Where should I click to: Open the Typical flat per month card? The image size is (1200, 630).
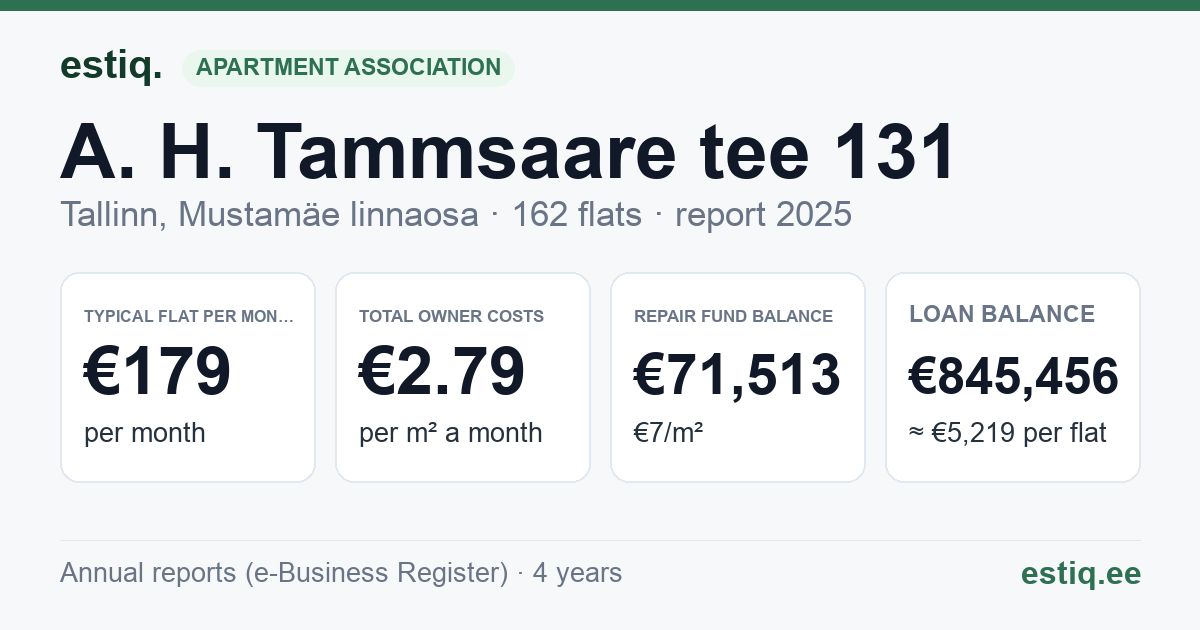[188, 377]
